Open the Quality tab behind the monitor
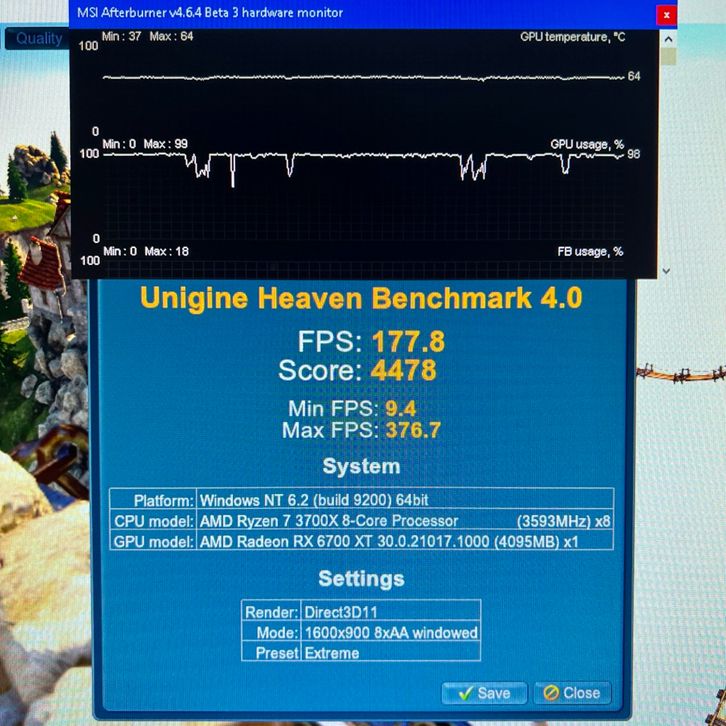This screenshot has width=726, height=726. [38, 38]
